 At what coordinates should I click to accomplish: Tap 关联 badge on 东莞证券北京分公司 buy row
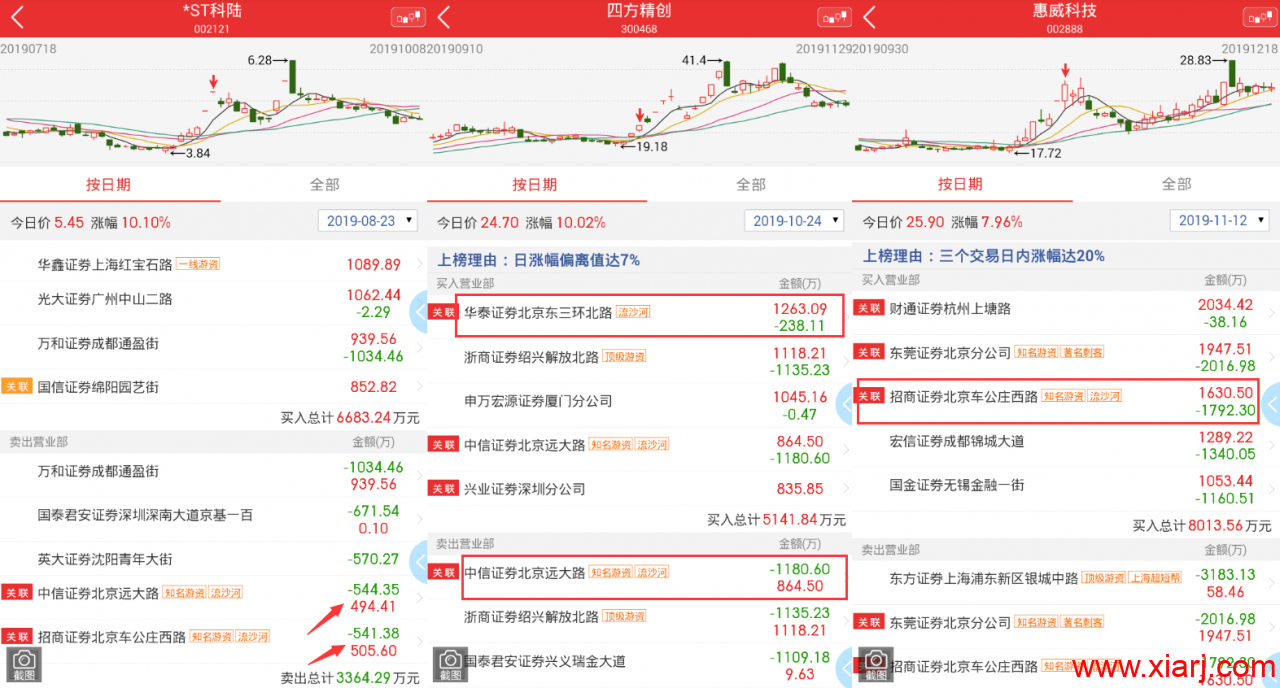click(869, 353)
